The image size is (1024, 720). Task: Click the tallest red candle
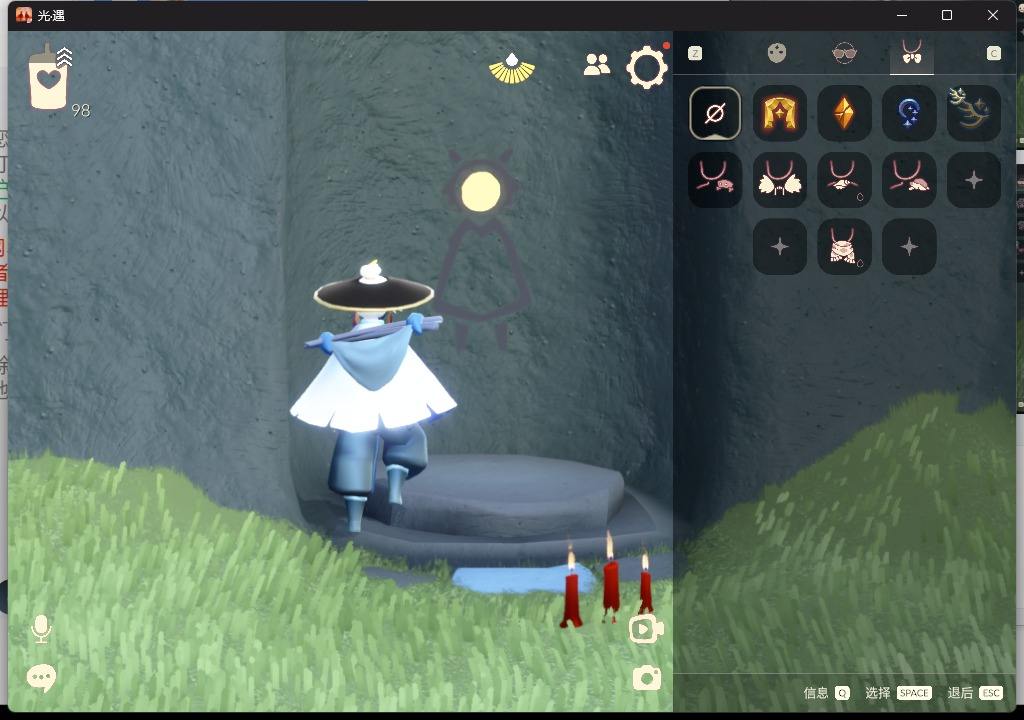pyautogui.click(x=611, y=577)
